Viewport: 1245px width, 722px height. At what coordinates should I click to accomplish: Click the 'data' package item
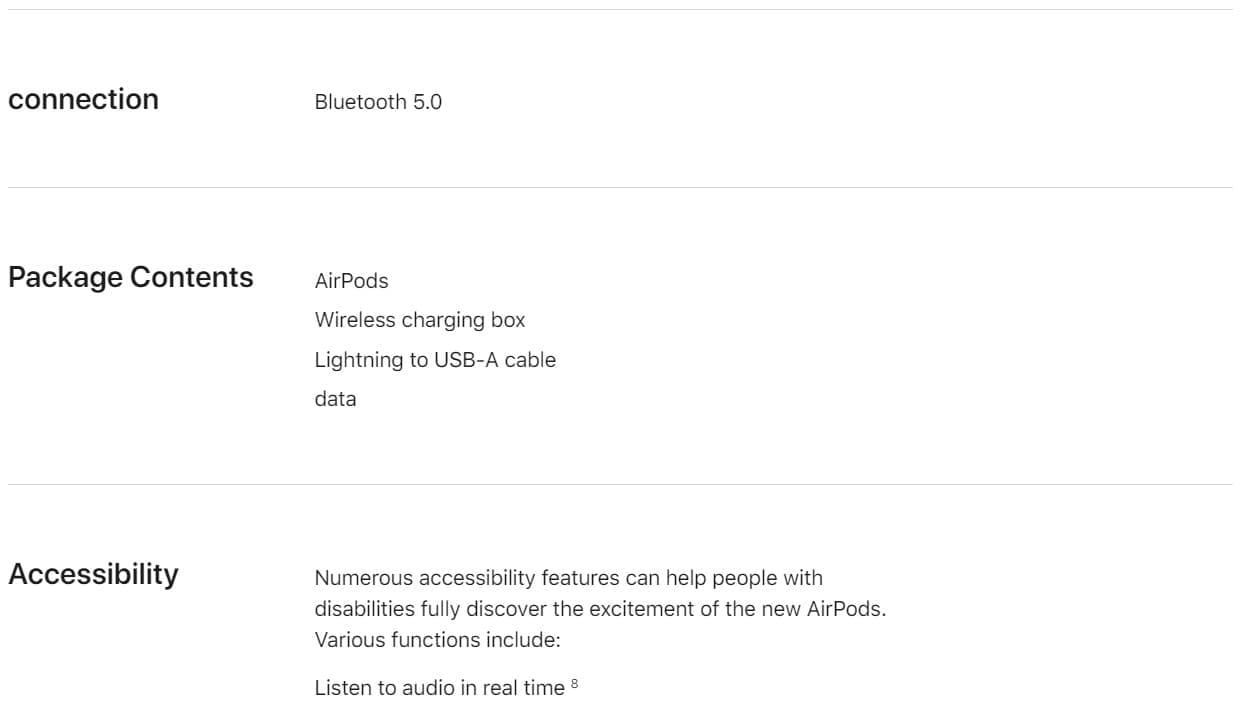click(x=335, y=399)
